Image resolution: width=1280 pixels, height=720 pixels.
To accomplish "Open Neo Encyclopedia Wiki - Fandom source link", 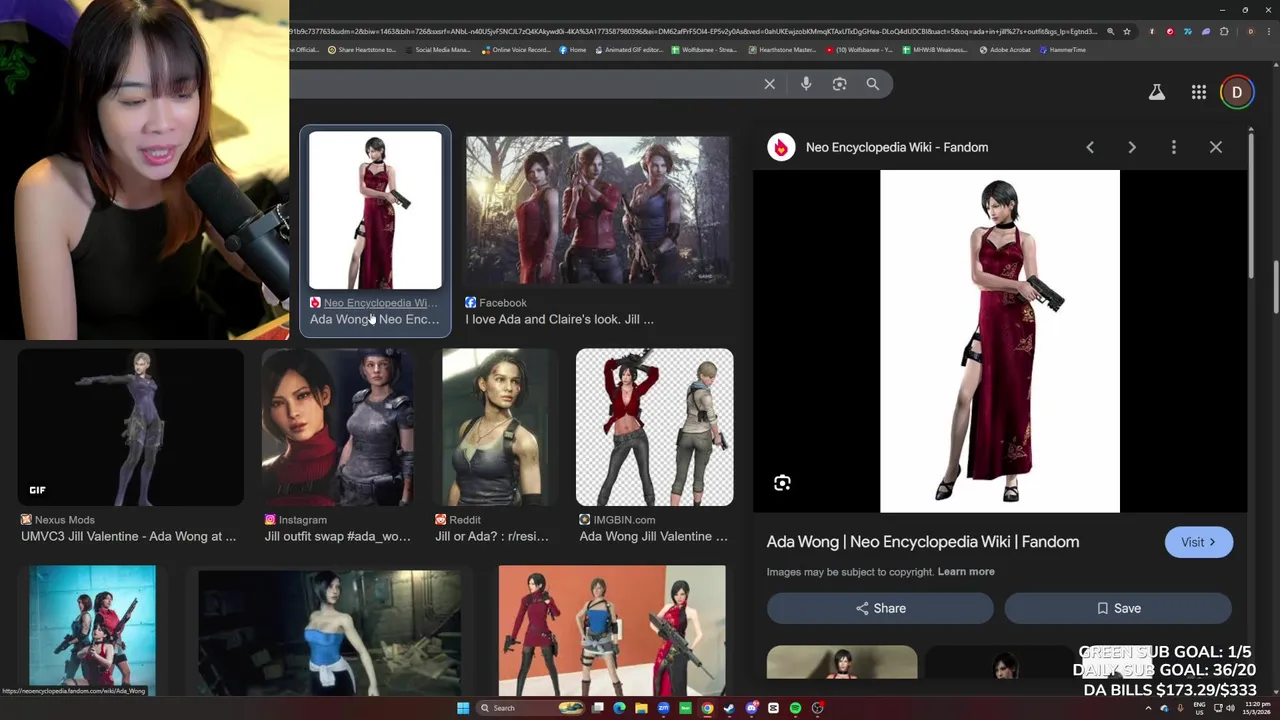I will click(x=897, y=147).
